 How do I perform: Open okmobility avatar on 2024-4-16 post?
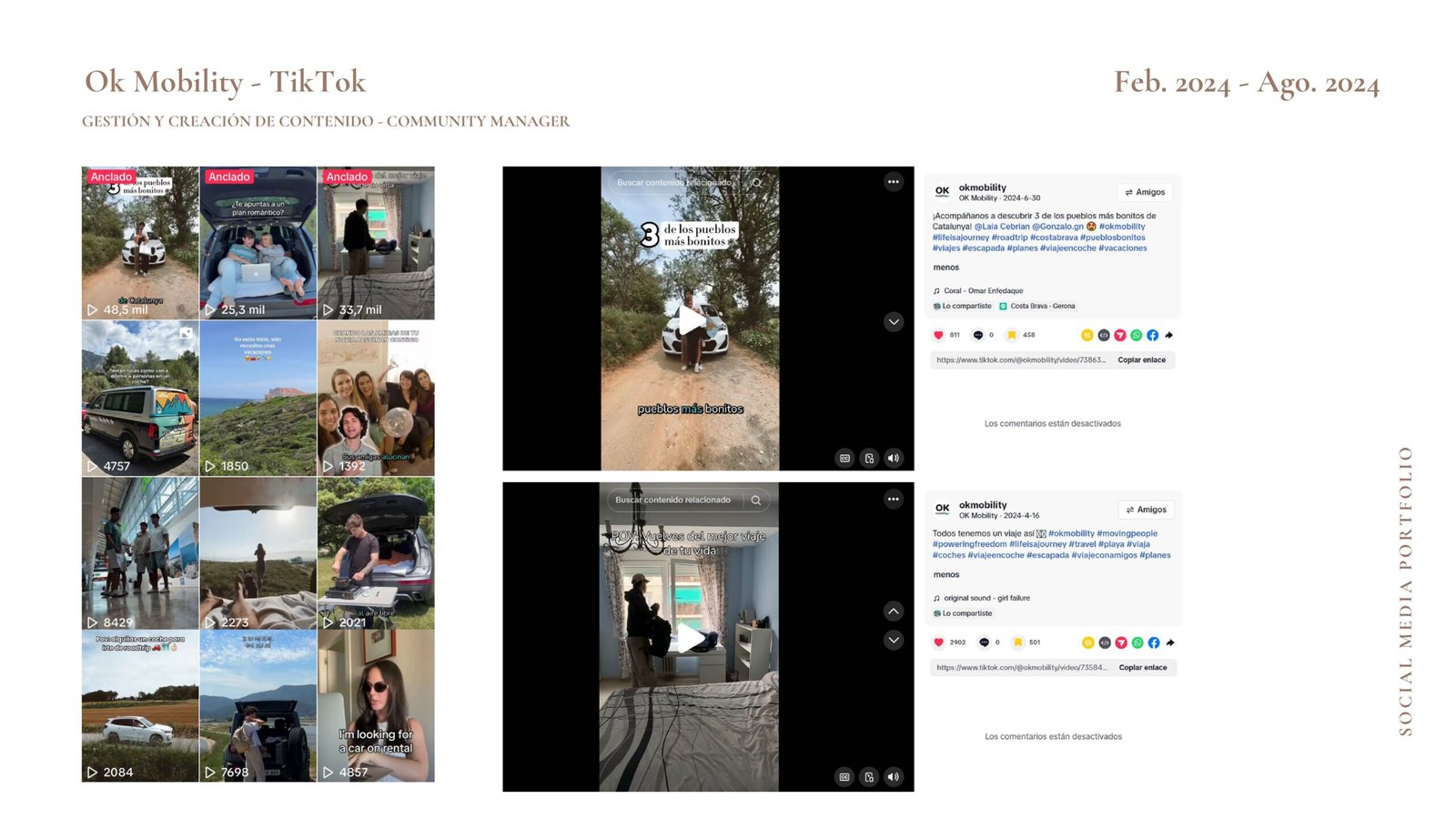[942, 509]
